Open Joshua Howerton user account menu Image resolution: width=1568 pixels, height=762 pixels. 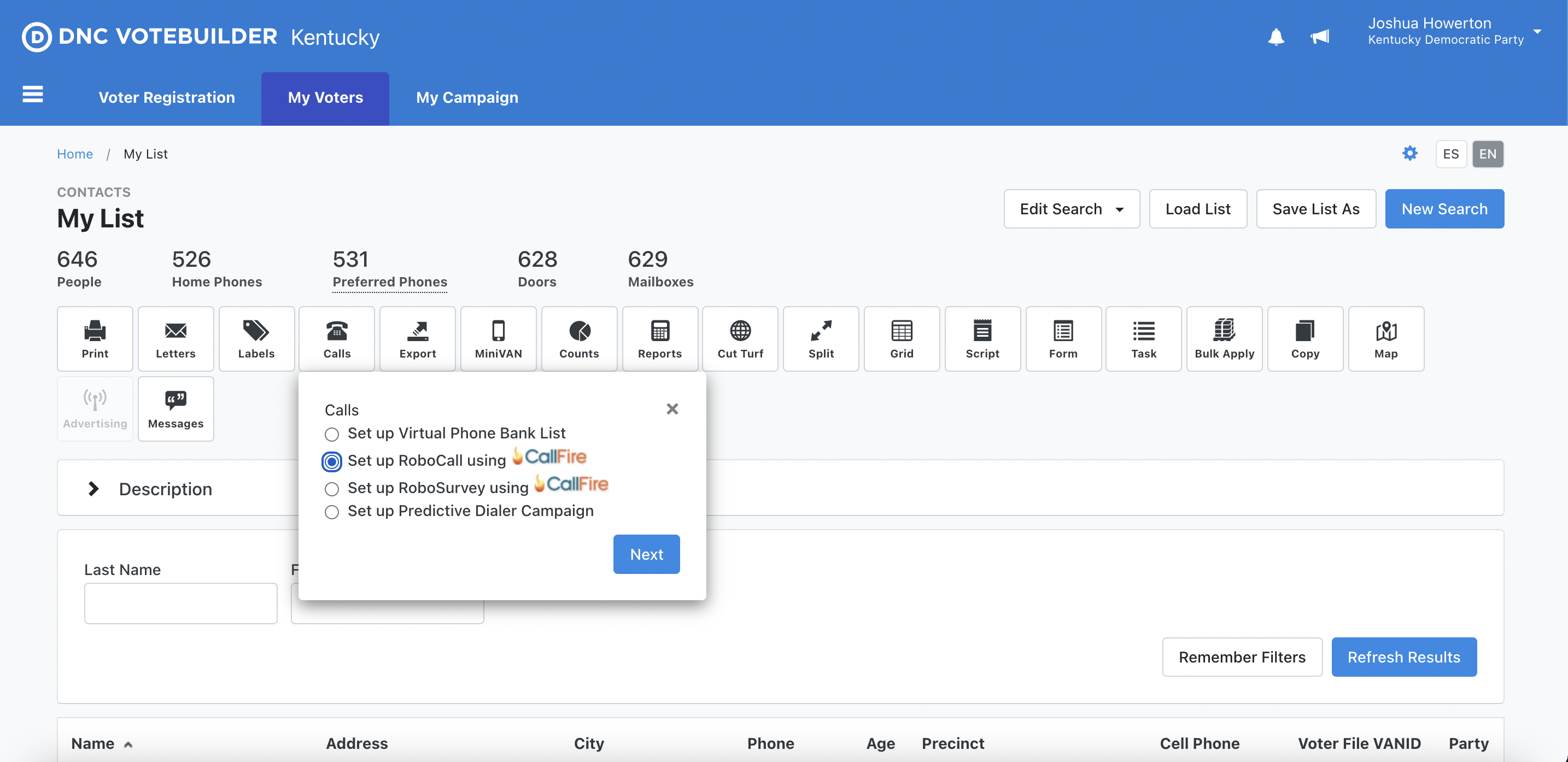point(1454,31)
